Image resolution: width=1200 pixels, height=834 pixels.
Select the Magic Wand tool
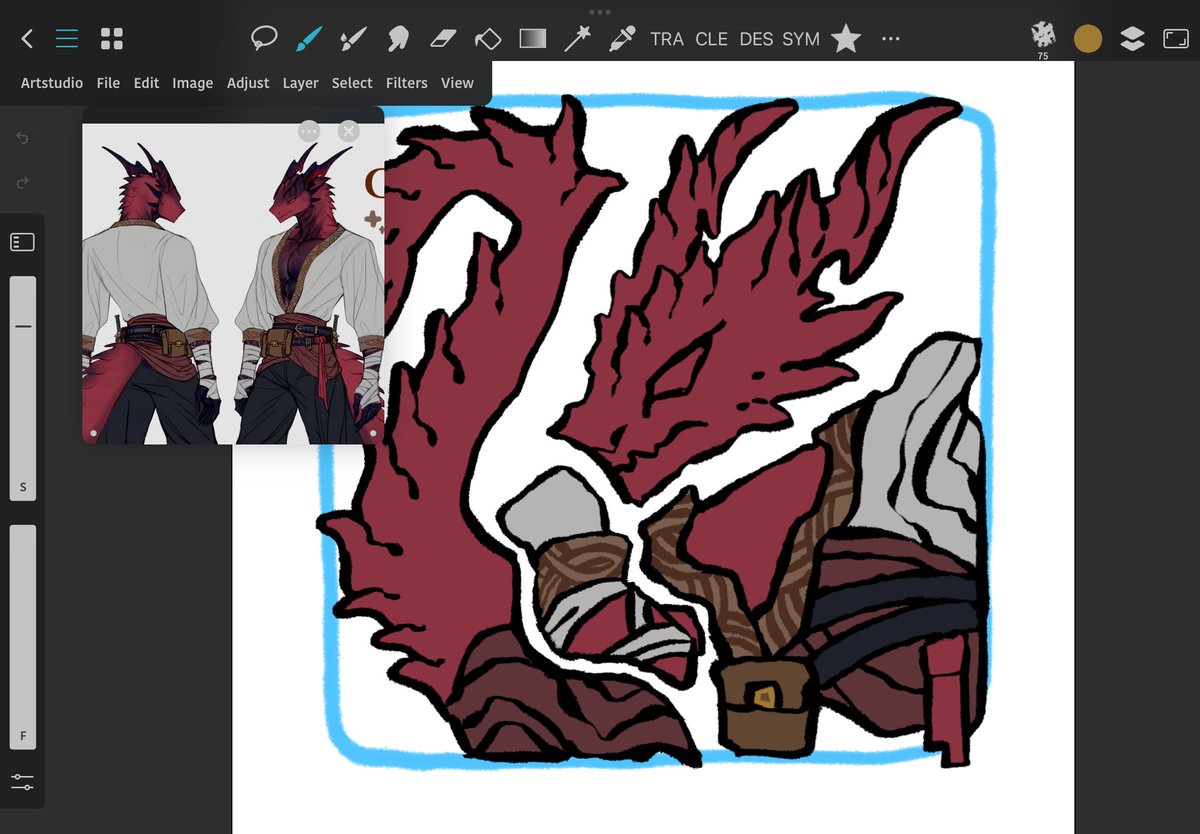577,39
